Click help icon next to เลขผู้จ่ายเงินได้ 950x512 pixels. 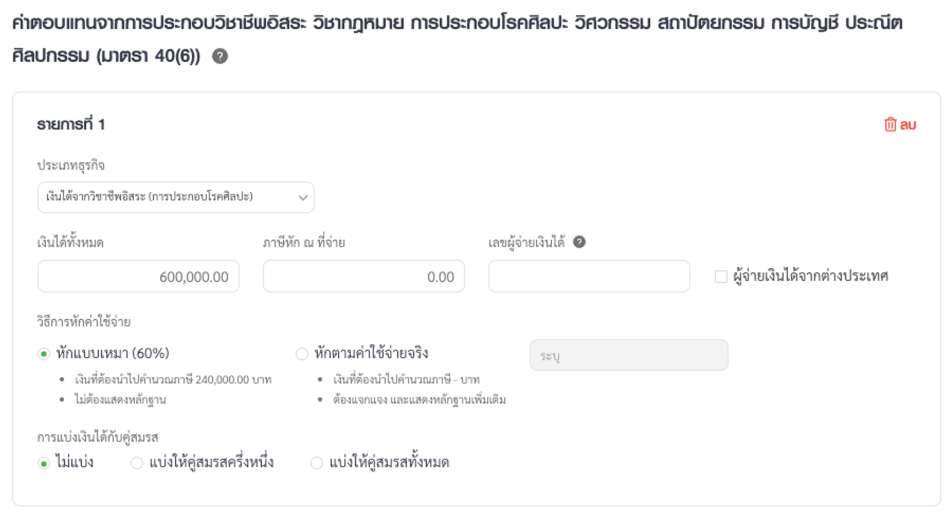pyautogui.click(x=579, y=242)
